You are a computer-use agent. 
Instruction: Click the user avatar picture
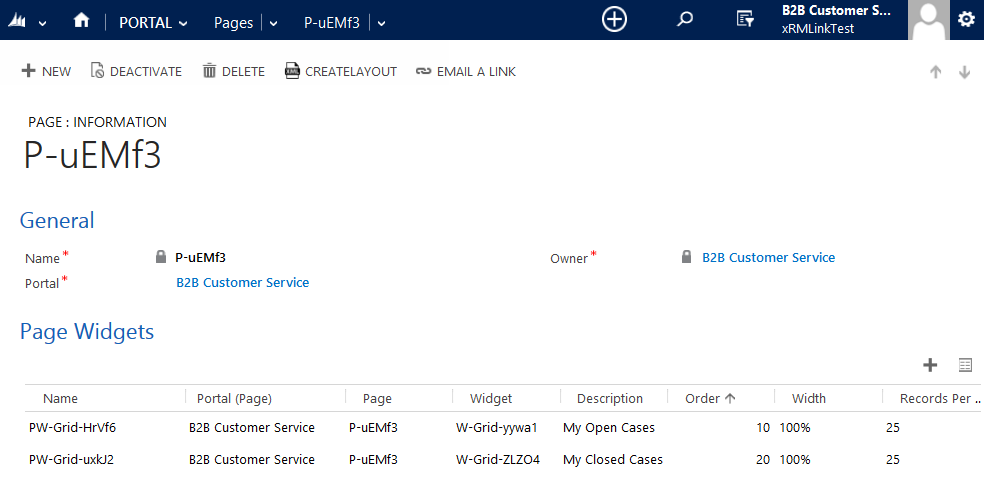(x=929, y=20)
